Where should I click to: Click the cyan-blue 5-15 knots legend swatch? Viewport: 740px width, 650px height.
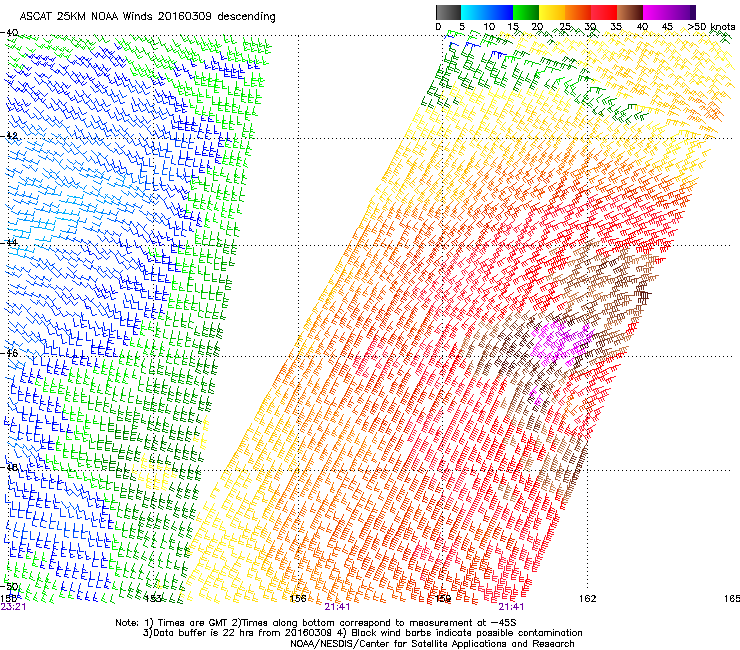(x=487, y=12)
